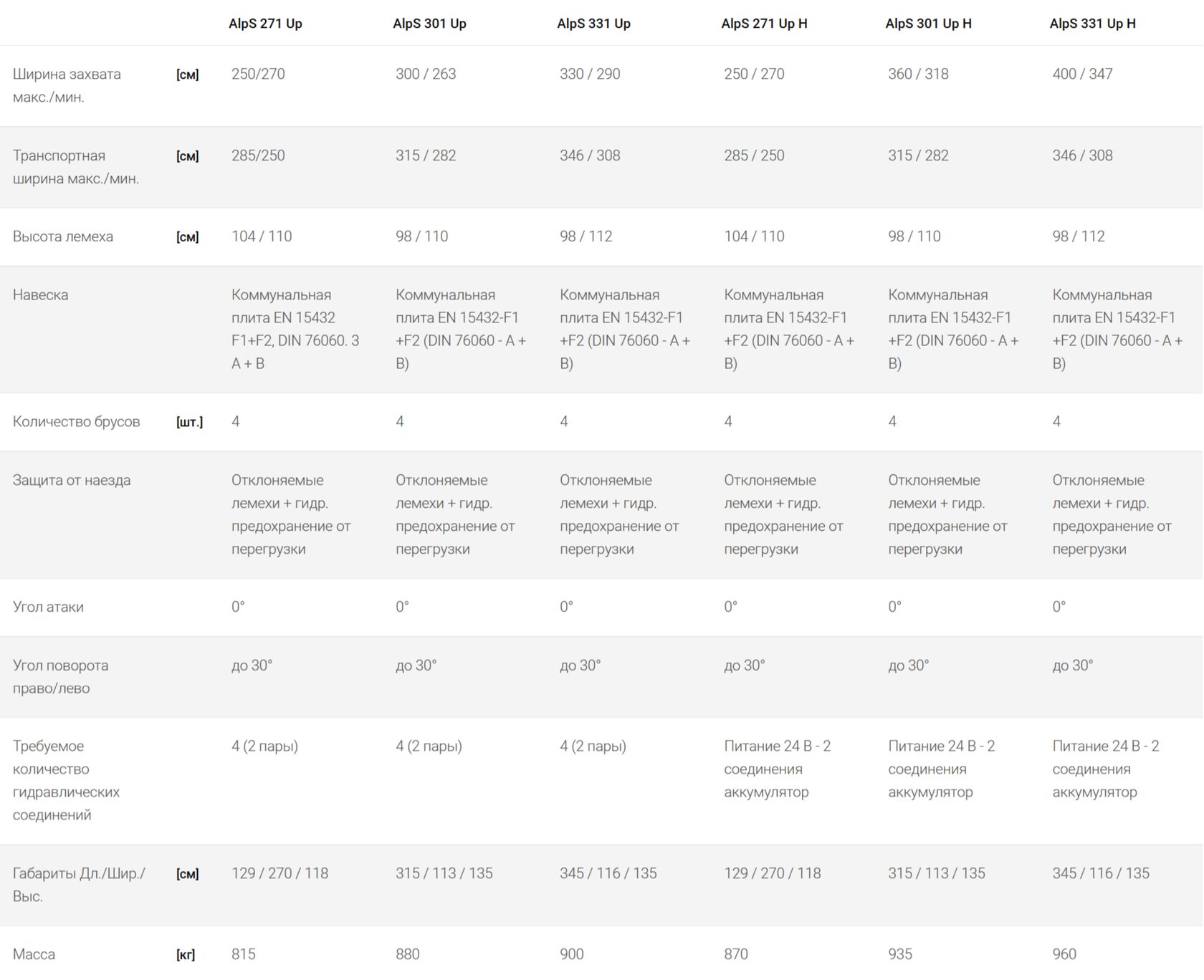Click the AlpS 301 Up column header

tap(429, 24)
